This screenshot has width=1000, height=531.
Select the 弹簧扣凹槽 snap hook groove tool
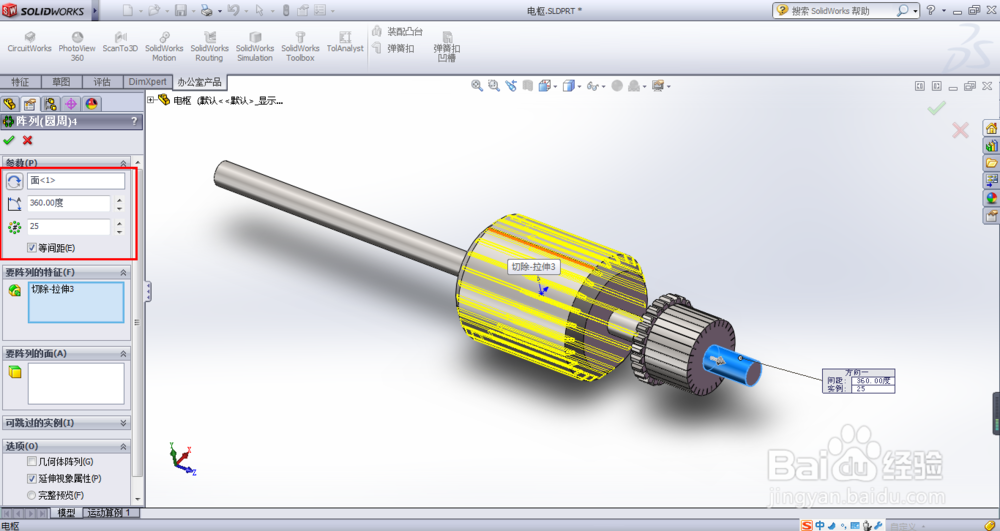[446, 47]
